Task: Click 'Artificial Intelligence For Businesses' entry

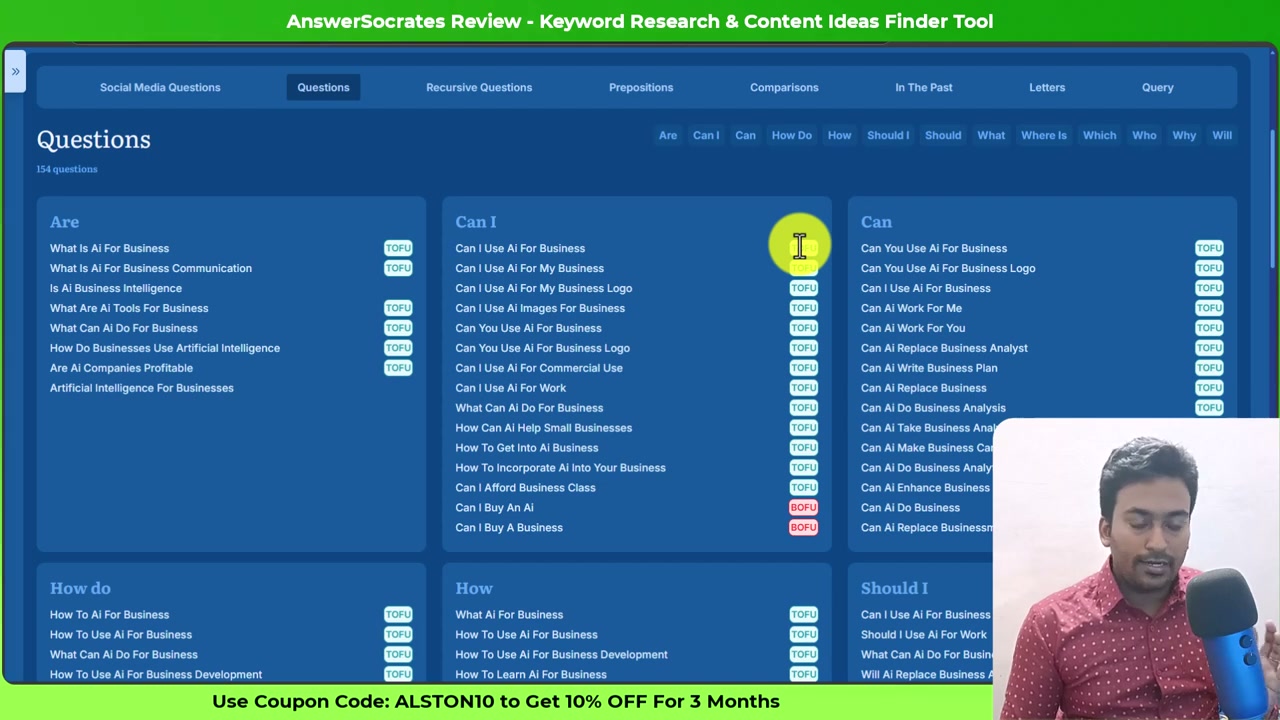Action: click(x=142, y=388)
